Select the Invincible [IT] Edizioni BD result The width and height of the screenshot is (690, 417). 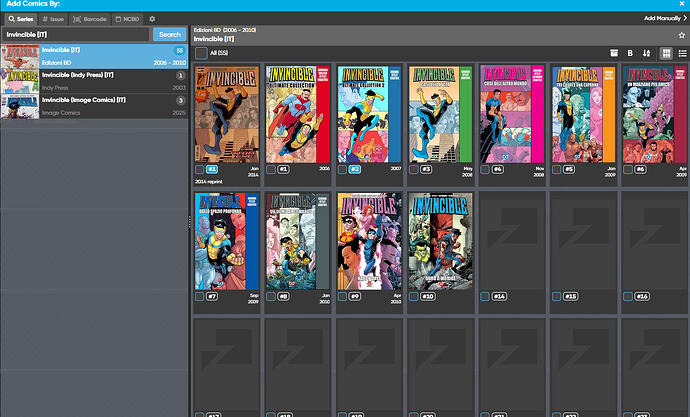[94, 56]
